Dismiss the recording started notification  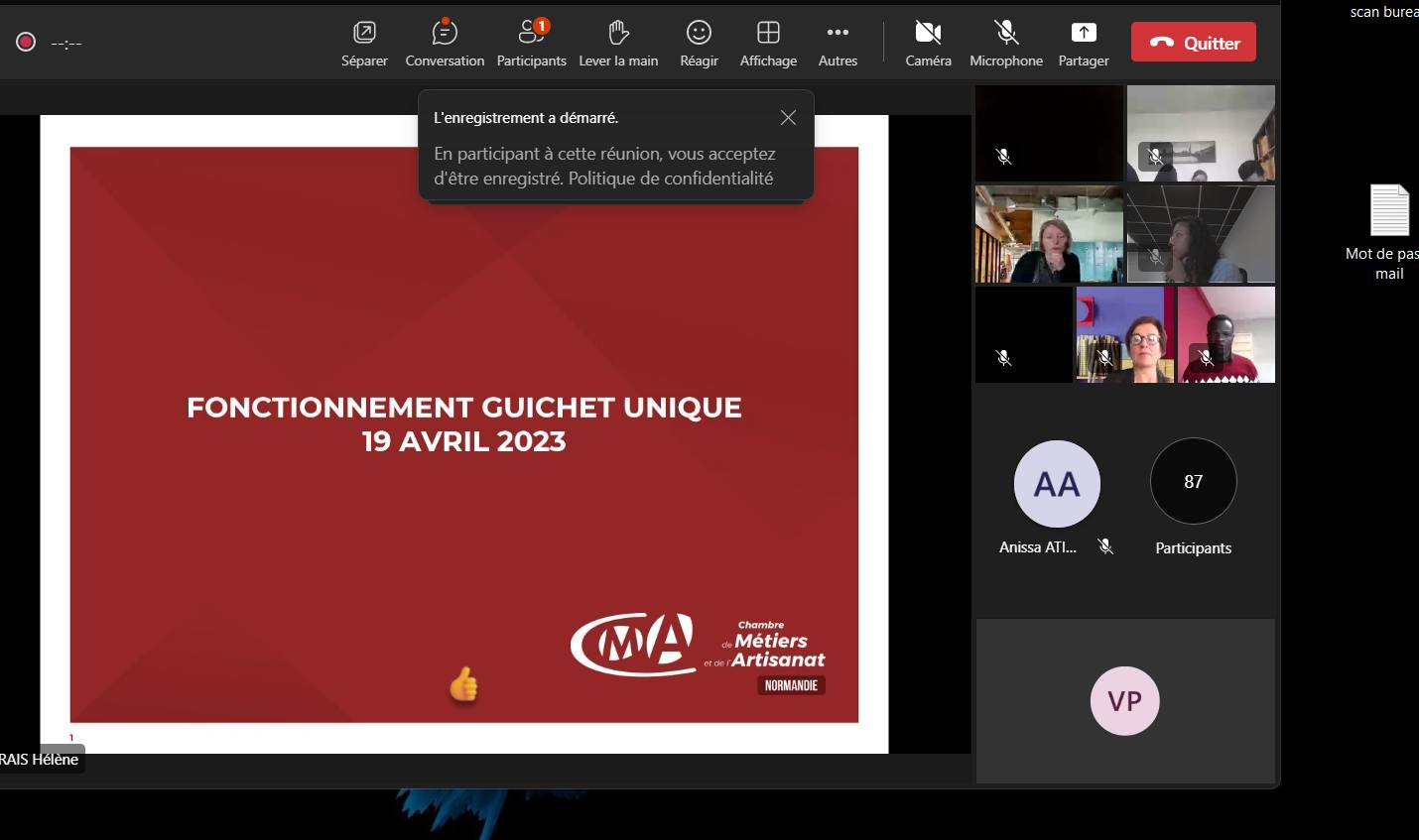788,118
